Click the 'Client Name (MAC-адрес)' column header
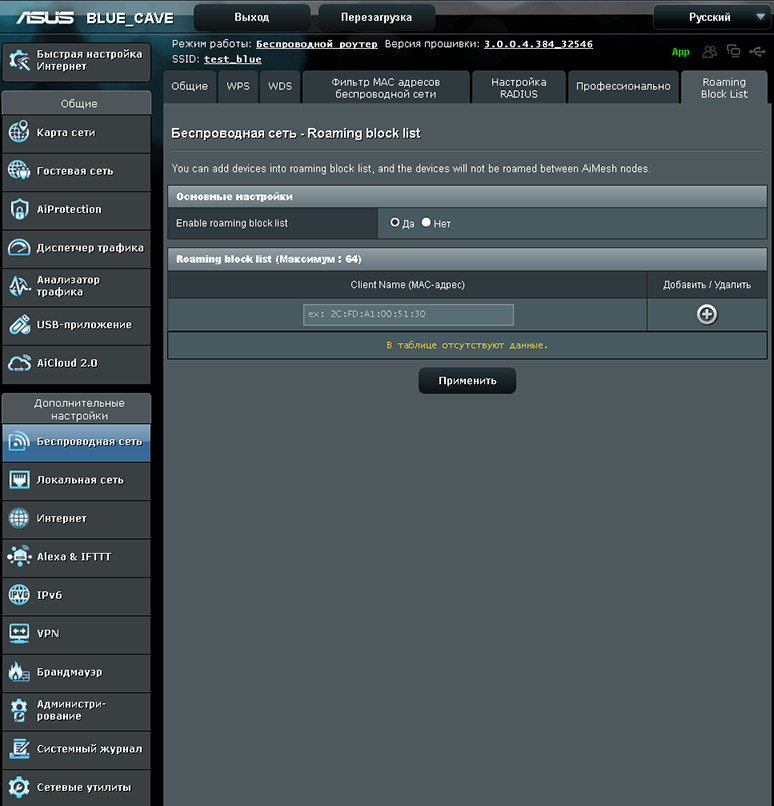This screenshot has width=774, height=806. tap(408, 285)
